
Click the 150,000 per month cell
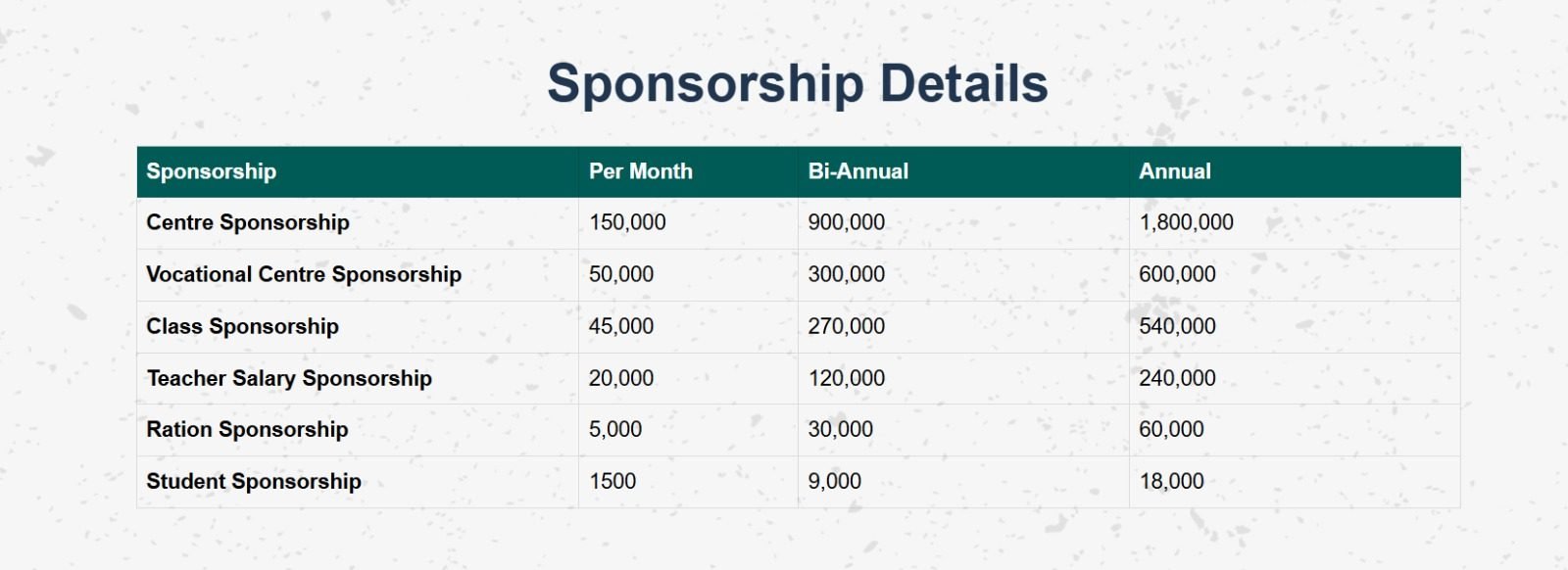[x=626, y=222]
